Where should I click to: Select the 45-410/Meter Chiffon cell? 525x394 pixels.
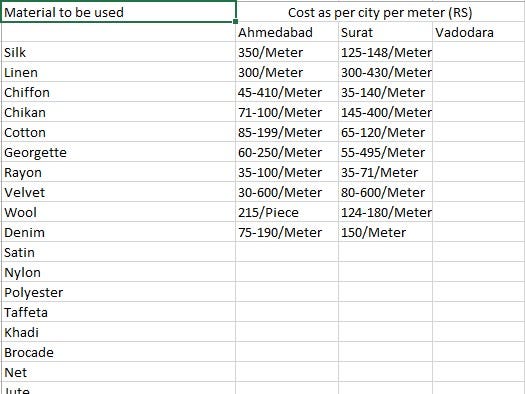tap(287, 92)
